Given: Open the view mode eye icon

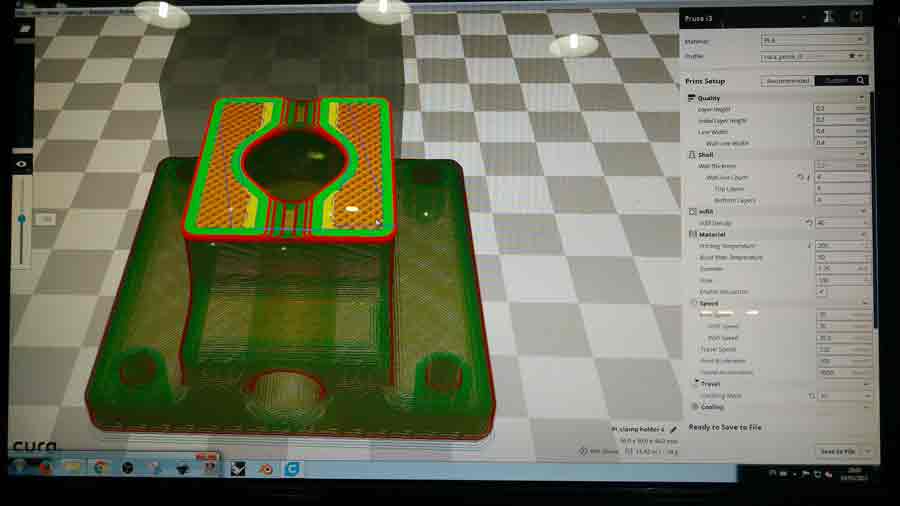Looking at the screenshot, I should tap(22, 163).
